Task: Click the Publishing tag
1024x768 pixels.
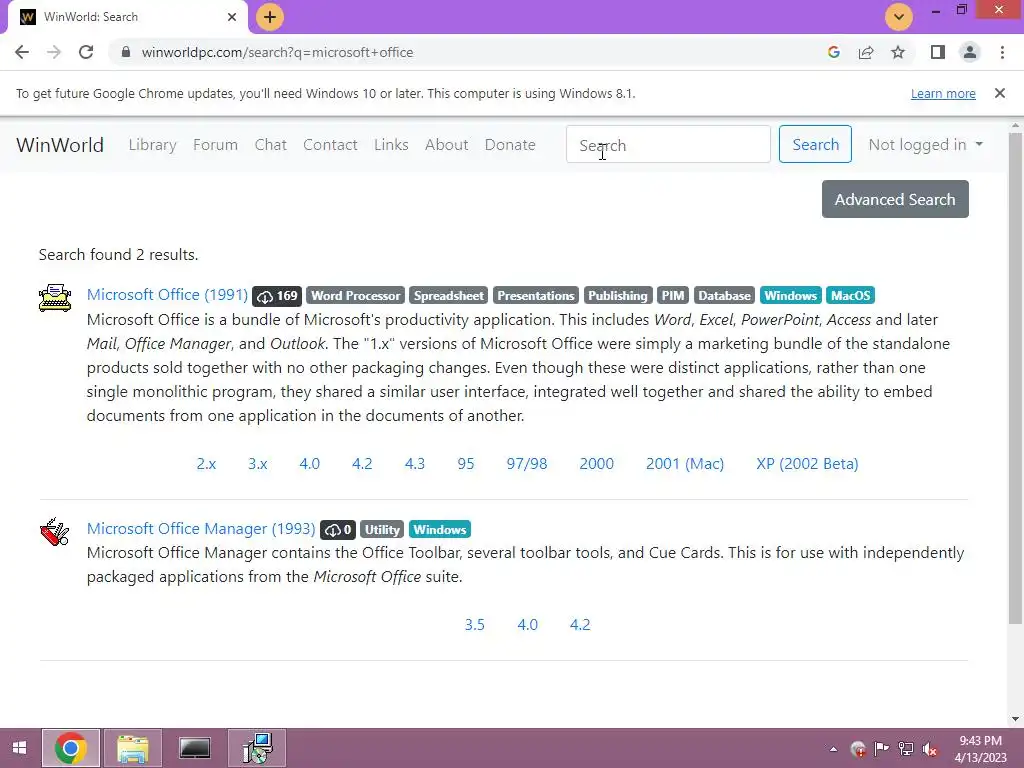Action: pyautogui.click(x=618, y=296)
